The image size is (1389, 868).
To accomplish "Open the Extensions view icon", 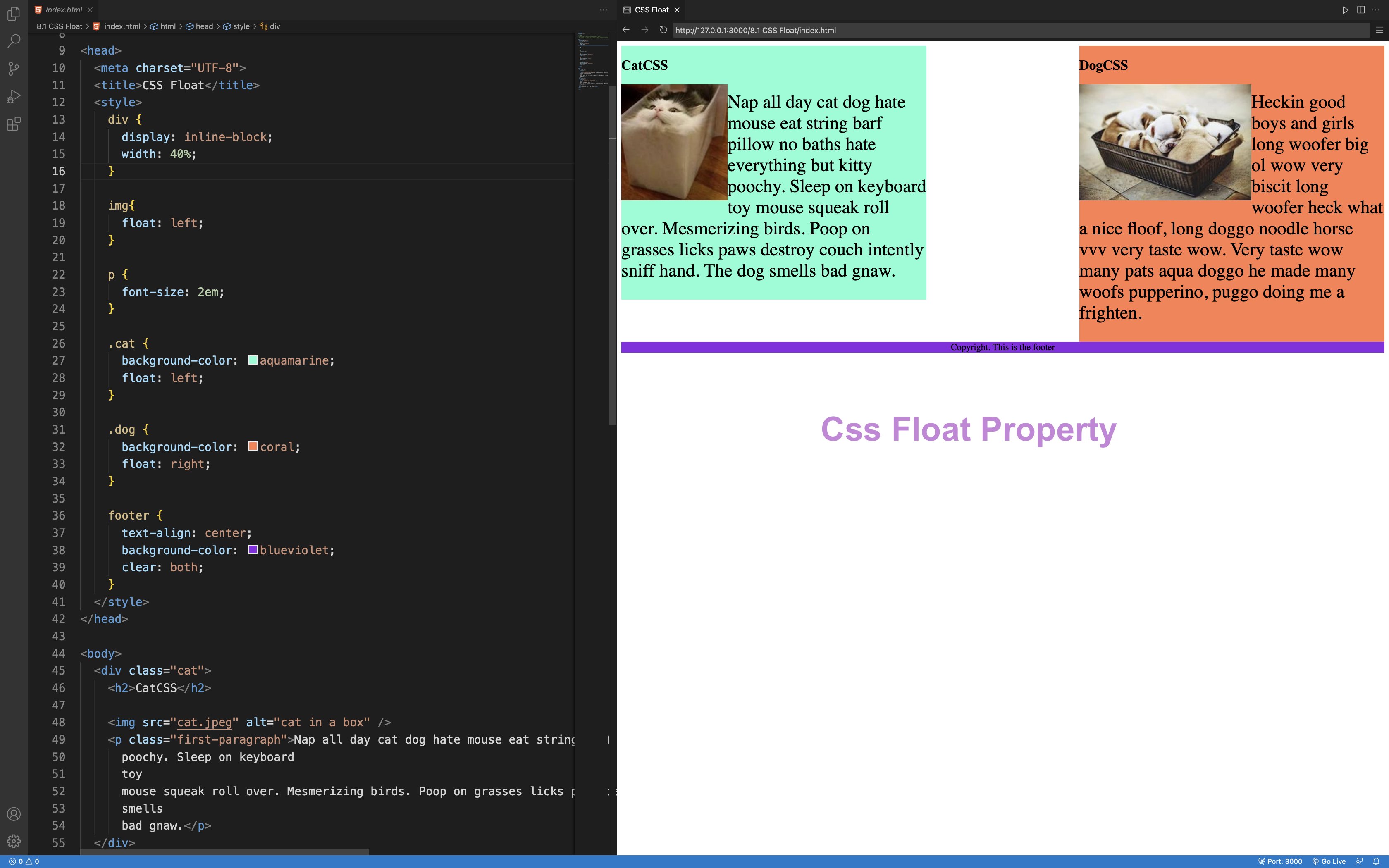I will [14, 124].
